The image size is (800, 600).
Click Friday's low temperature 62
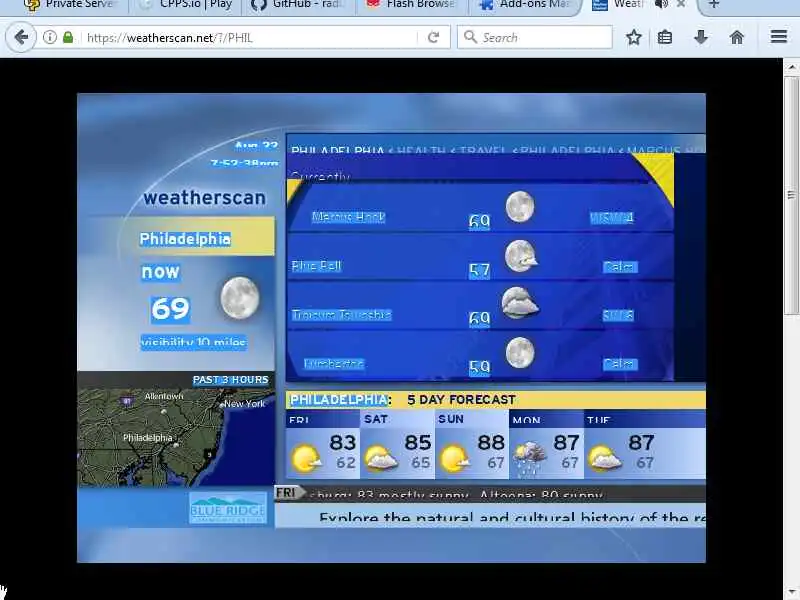click(x=345, y=463)
